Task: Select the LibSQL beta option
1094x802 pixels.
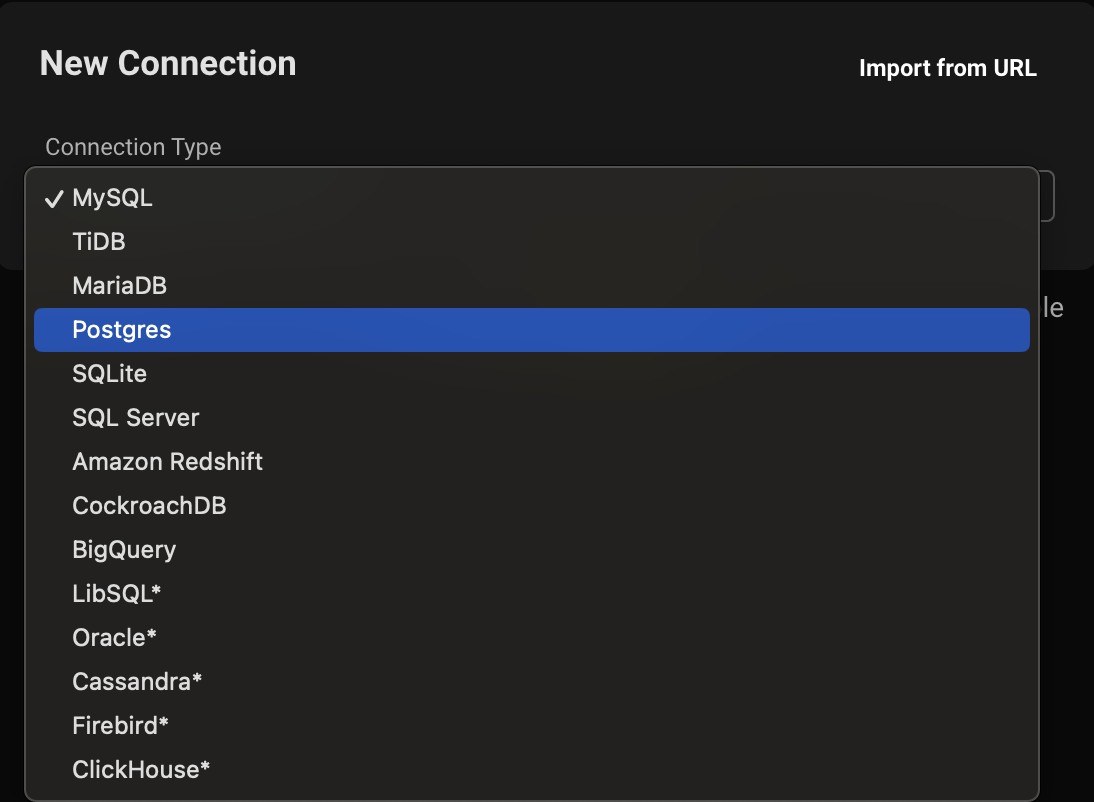Action: click(115, 593)
